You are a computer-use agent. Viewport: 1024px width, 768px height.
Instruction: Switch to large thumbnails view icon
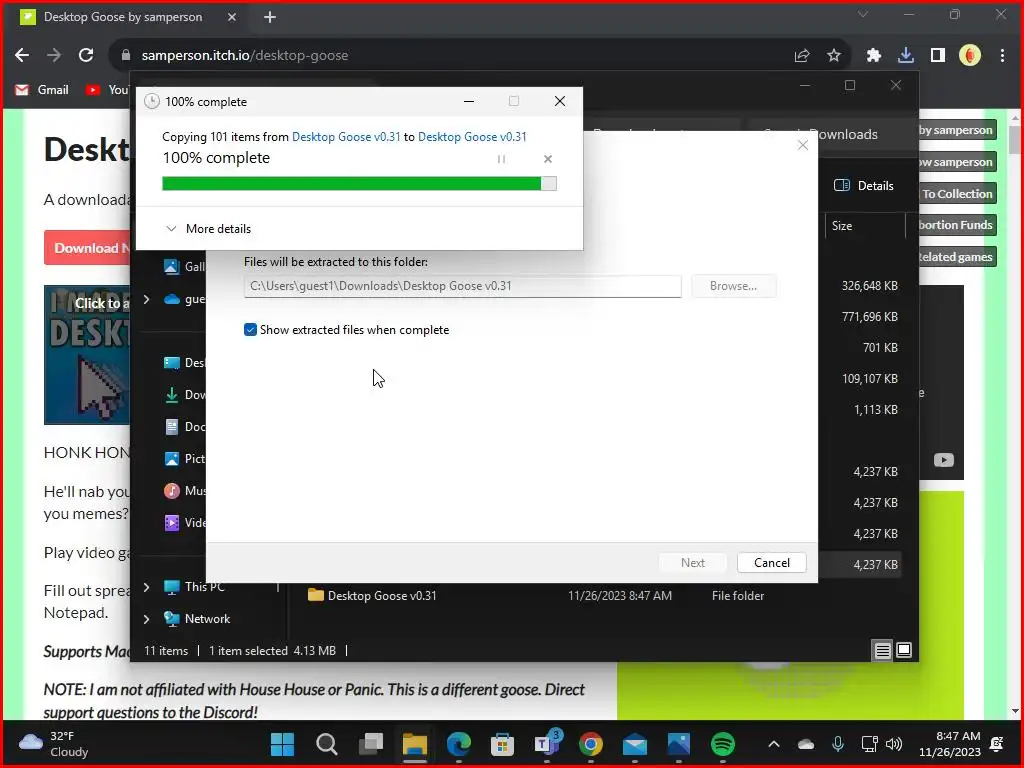pyautogui.click(x=904, y=650)
